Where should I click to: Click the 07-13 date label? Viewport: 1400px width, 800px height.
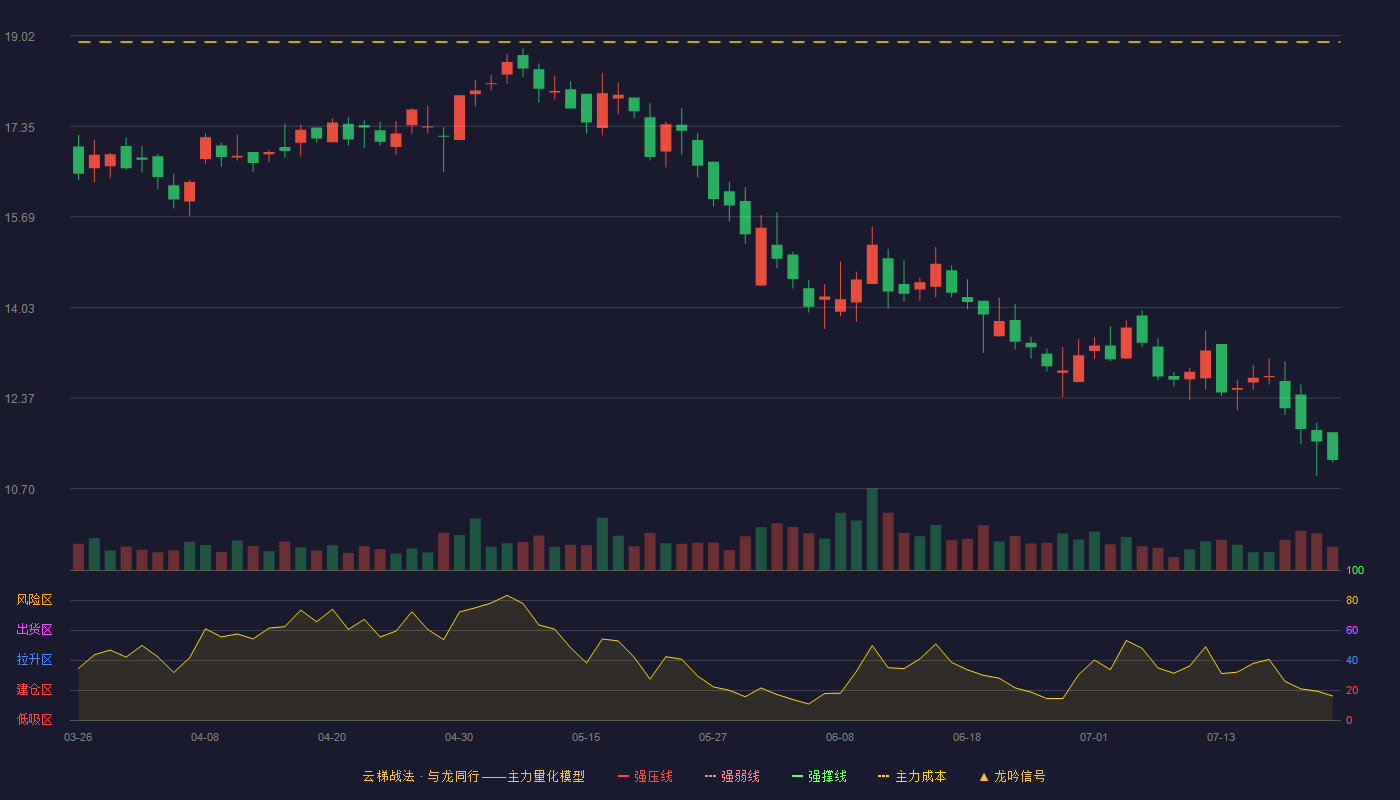point(1221,737)
